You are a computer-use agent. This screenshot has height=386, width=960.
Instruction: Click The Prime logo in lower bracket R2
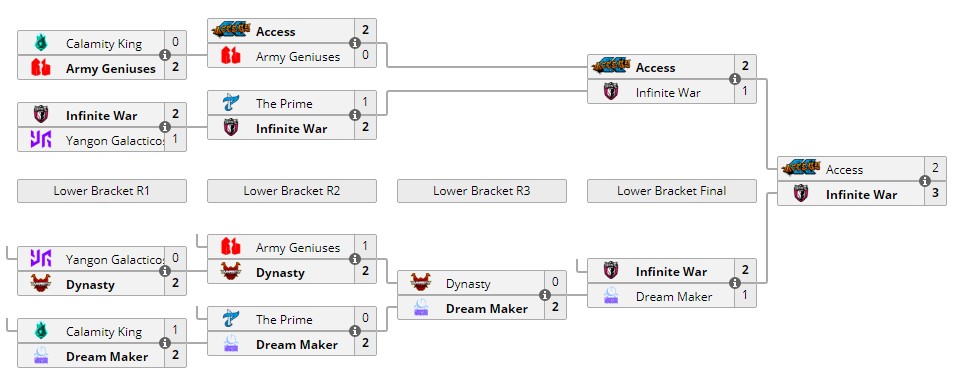(x=231, y=319)
